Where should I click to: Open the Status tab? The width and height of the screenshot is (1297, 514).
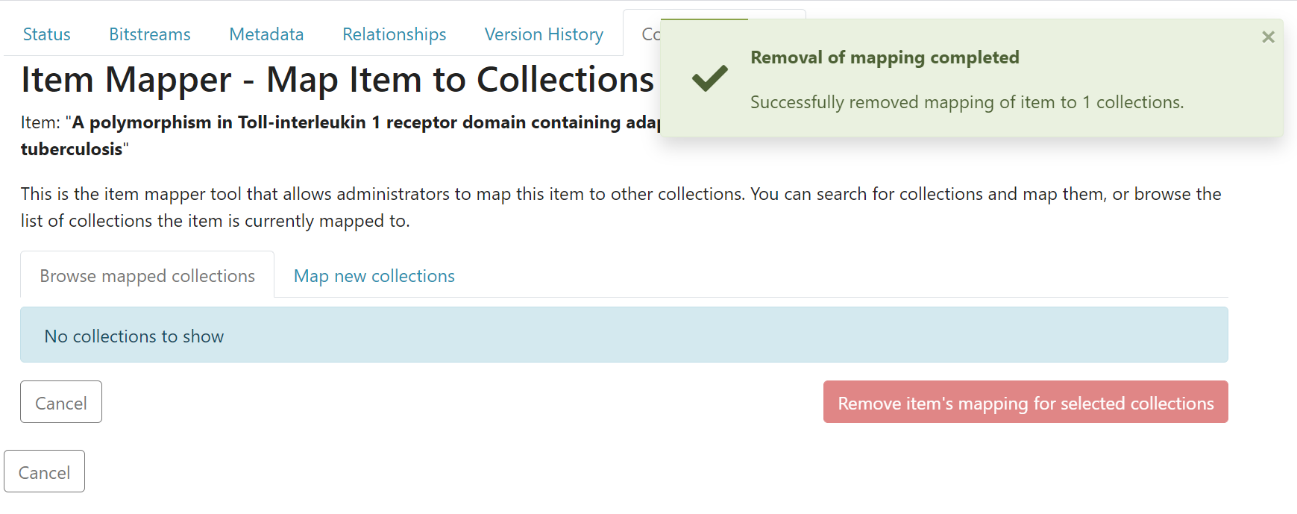click(47, 34)
